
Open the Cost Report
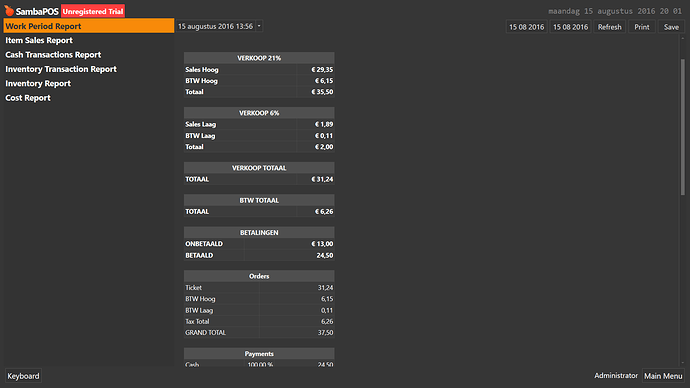click(28, 98)
